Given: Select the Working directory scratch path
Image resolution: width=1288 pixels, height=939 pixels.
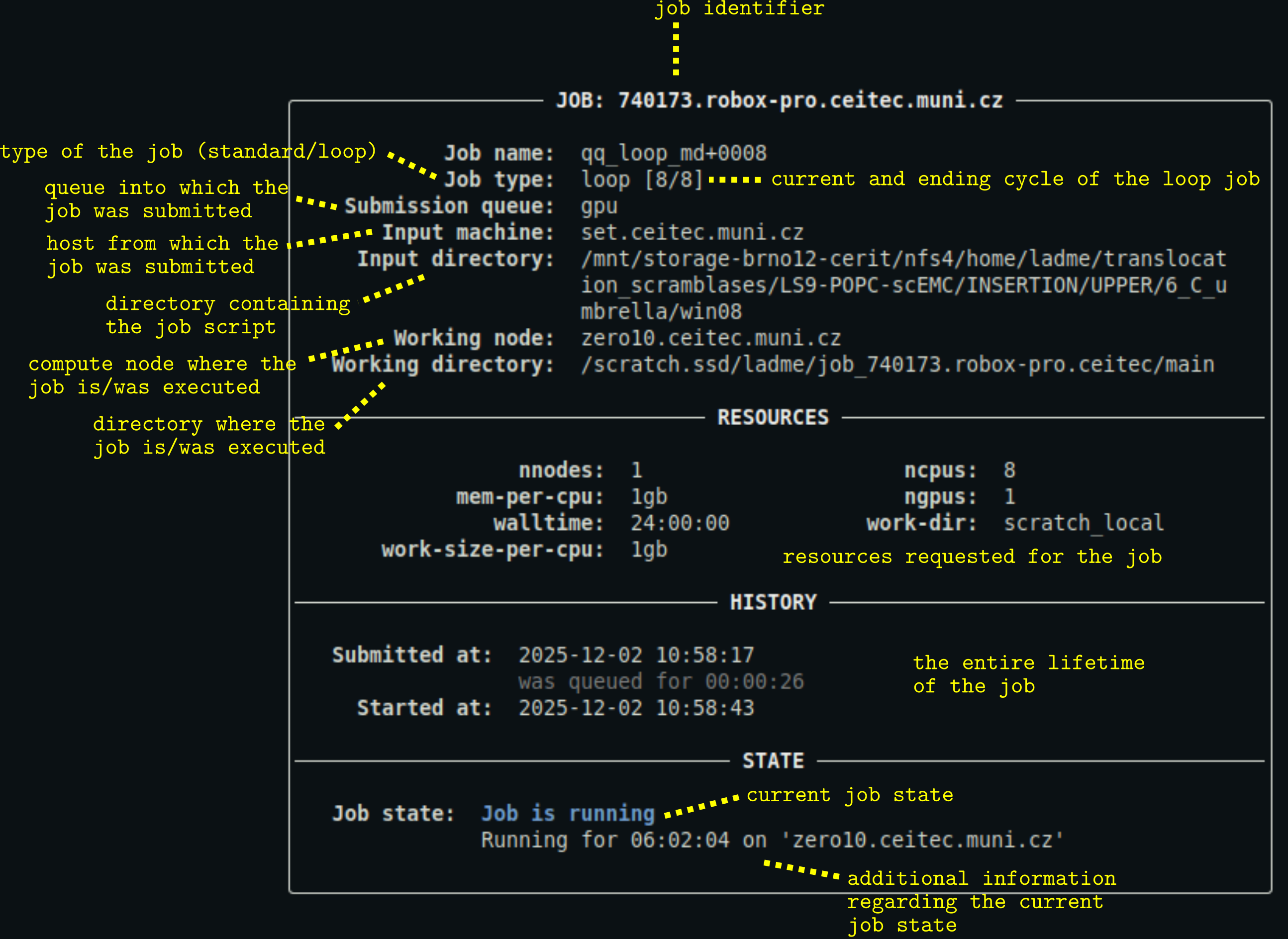Looking at the screenshot, I should coord(895,364).
